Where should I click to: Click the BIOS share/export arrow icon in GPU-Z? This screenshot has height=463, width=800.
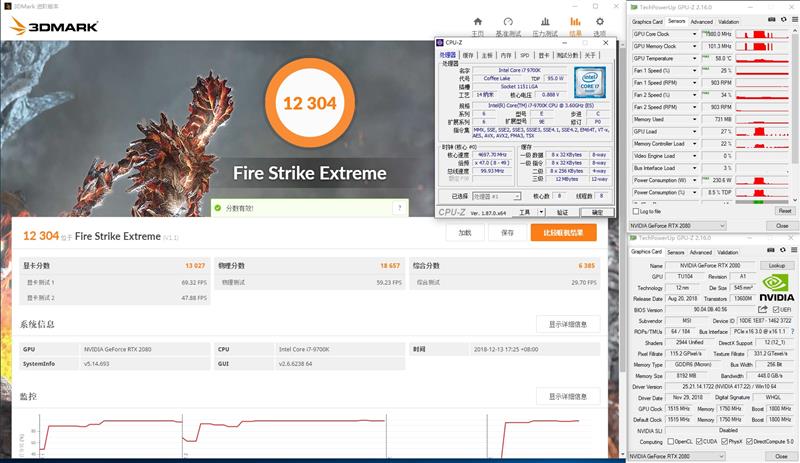pyautogui.click(x=763, y=309)
